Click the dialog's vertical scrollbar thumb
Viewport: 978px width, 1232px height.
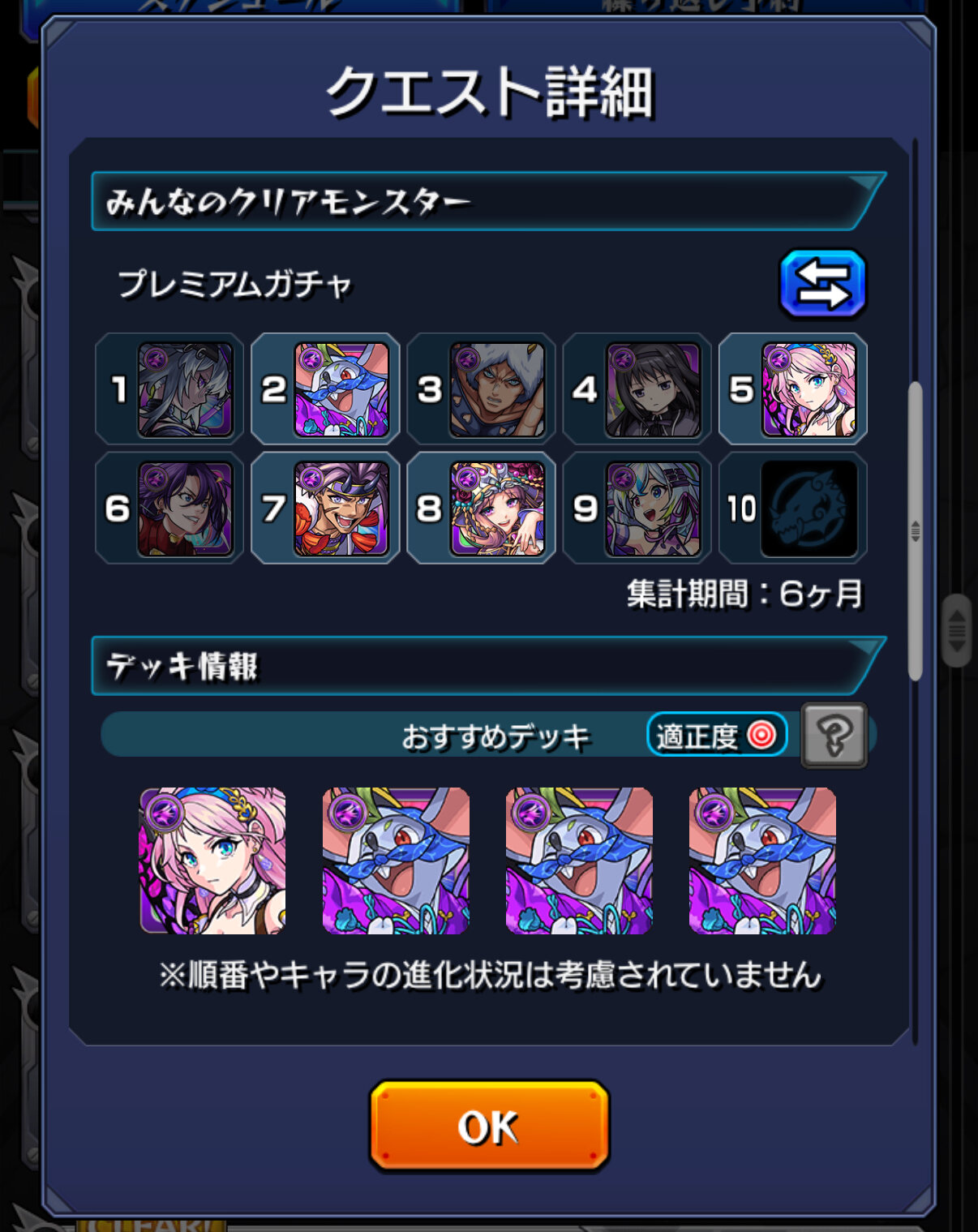coord(915,531)
